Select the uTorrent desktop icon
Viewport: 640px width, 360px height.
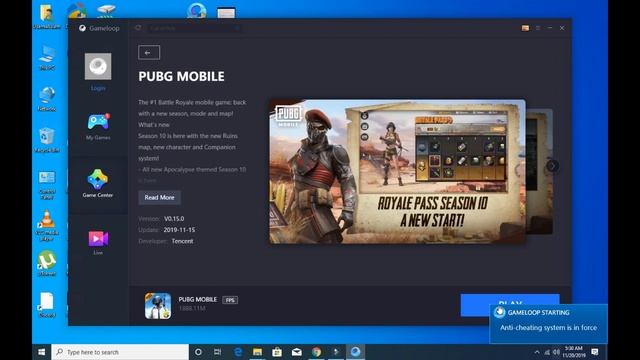click(47, 264)
